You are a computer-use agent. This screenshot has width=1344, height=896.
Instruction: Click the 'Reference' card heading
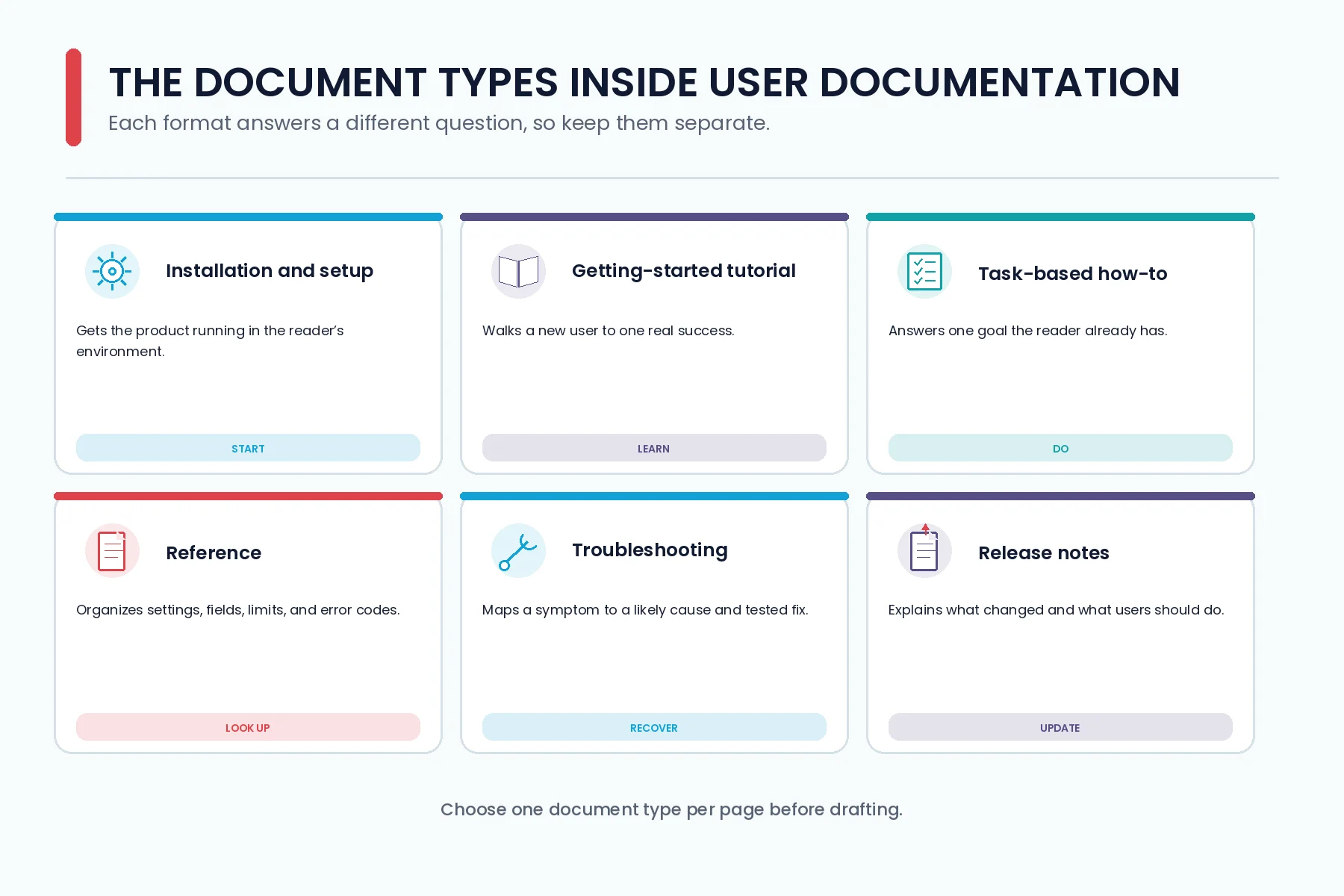[214, 553]
